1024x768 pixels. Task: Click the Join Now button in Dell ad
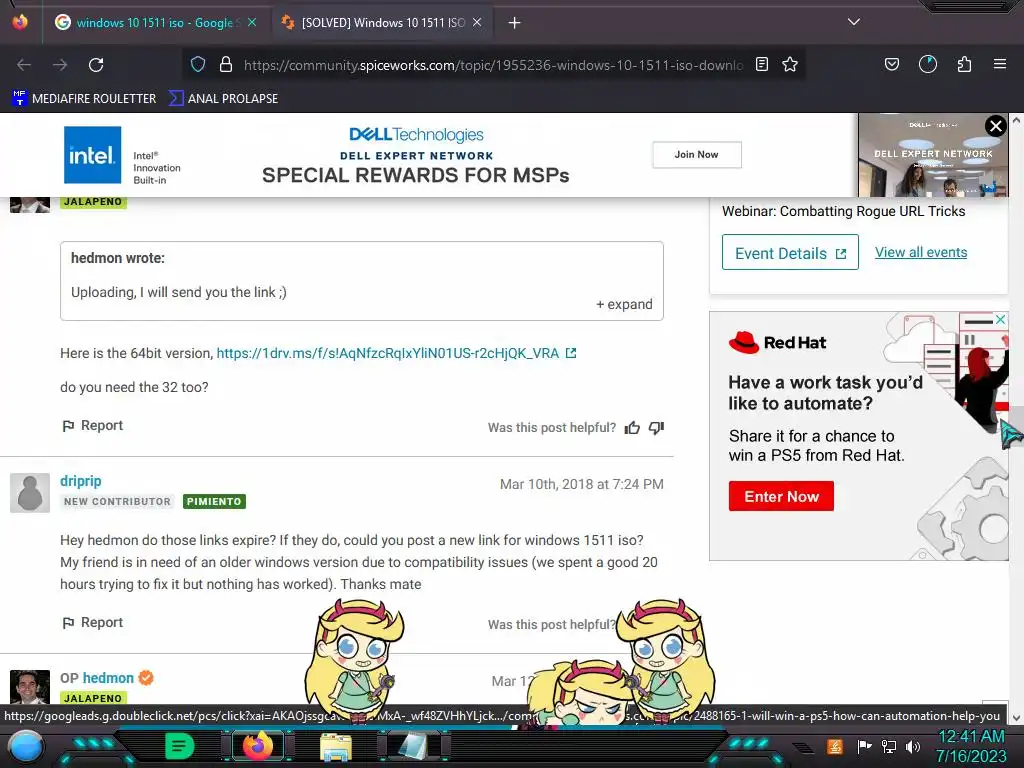pyautogui.click(x=696, y=155)
